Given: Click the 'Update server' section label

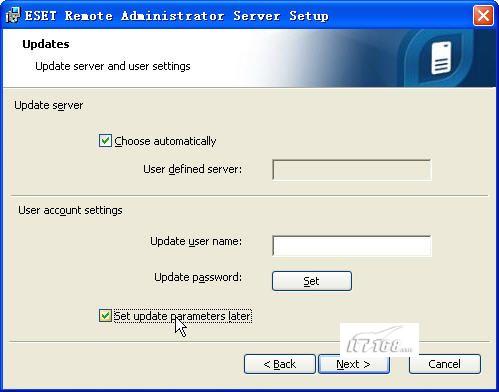Looking at the screenshot, I should (x=49, y=105).
